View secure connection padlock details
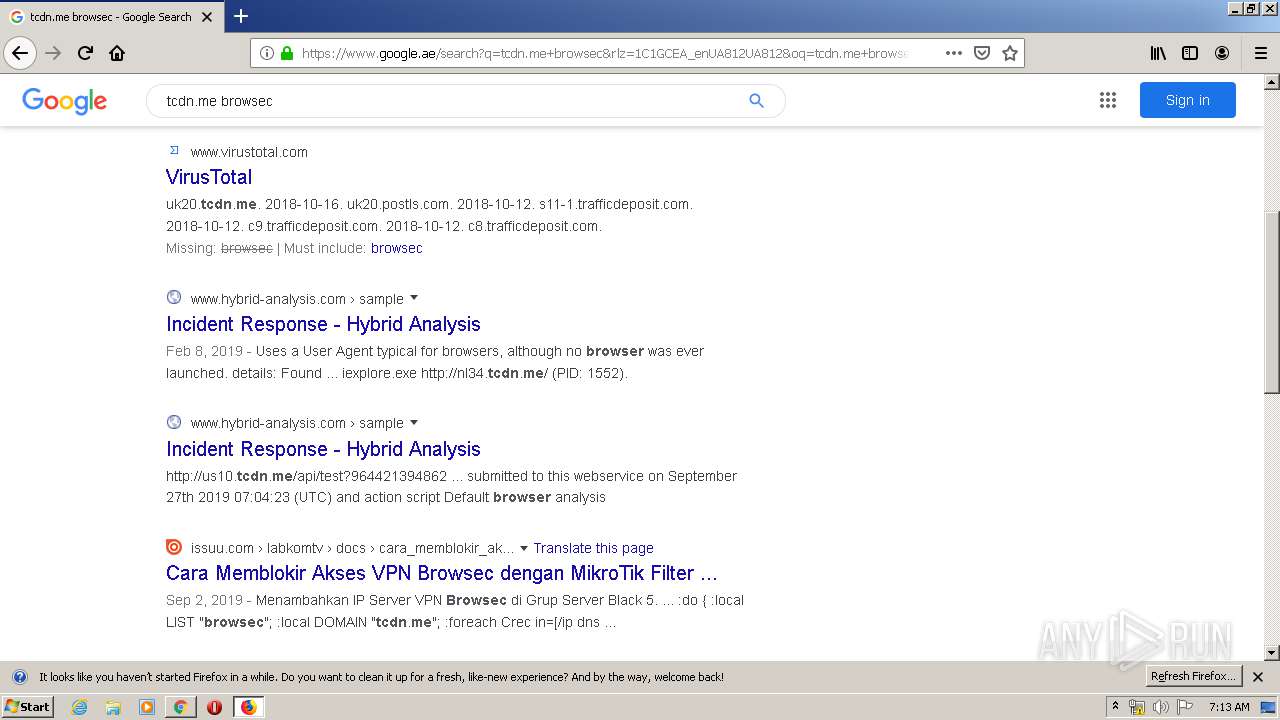The width and height of the screenshot is (1280, 720). tap(287, 53)
